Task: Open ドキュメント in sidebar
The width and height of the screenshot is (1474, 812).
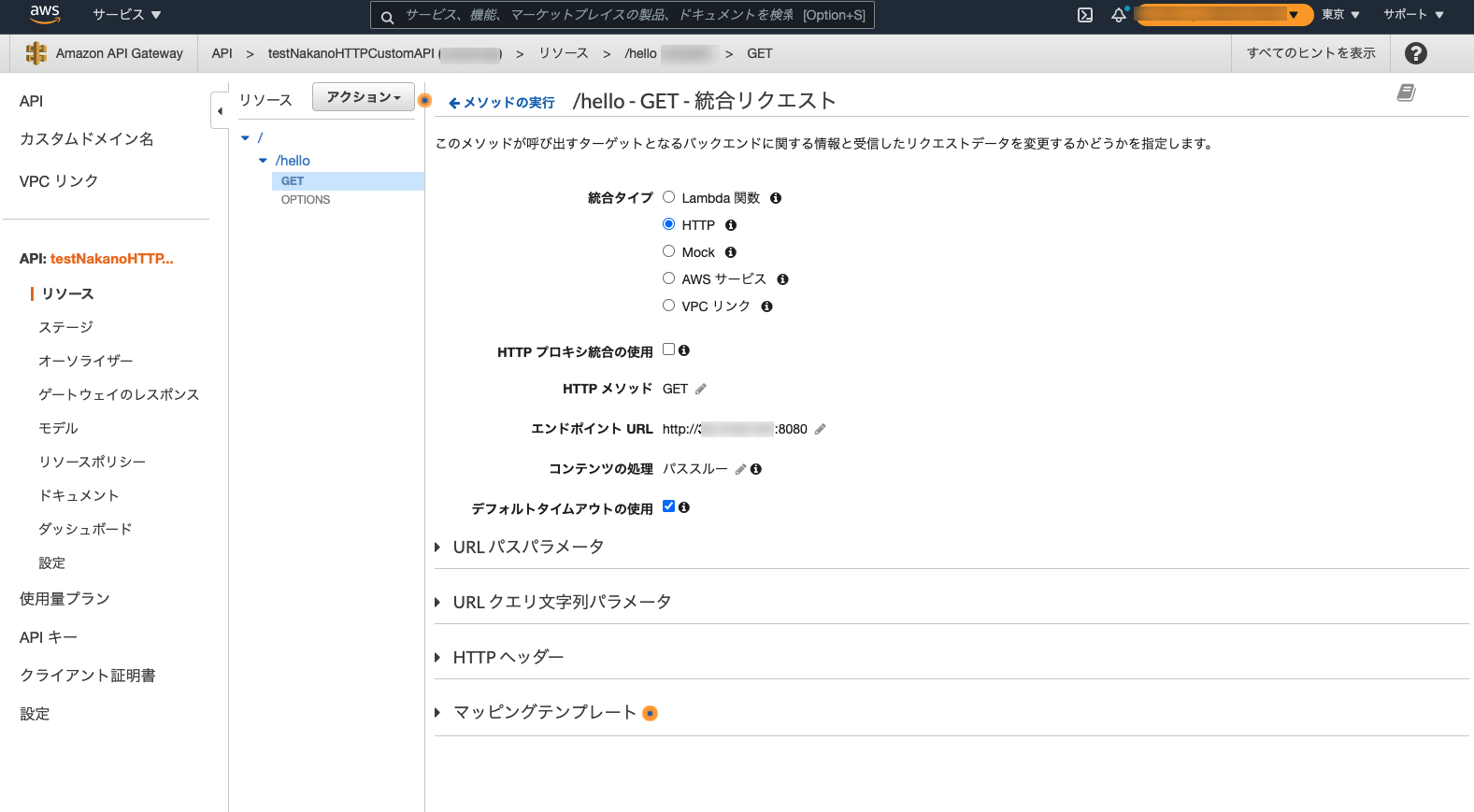Action: point(79,496)
